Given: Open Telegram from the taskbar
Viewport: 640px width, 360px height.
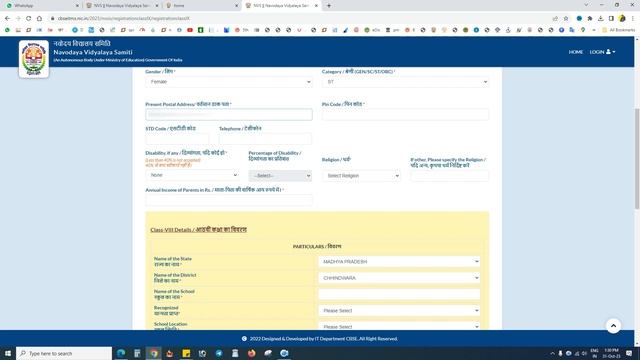Looking at the screenshot, I should 219,353.
